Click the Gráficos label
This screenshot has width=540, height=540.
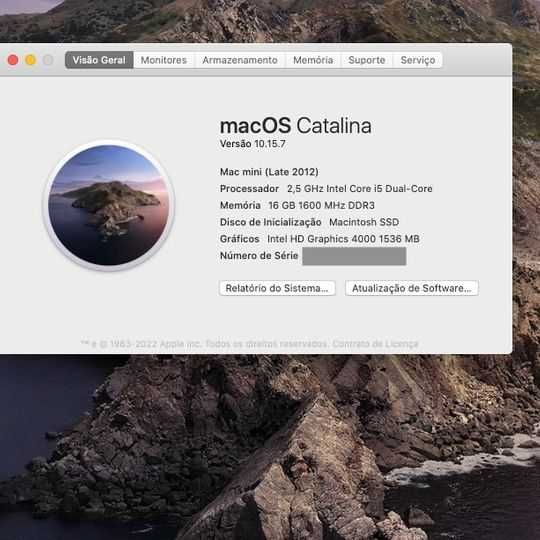click(x=240, y=239)
